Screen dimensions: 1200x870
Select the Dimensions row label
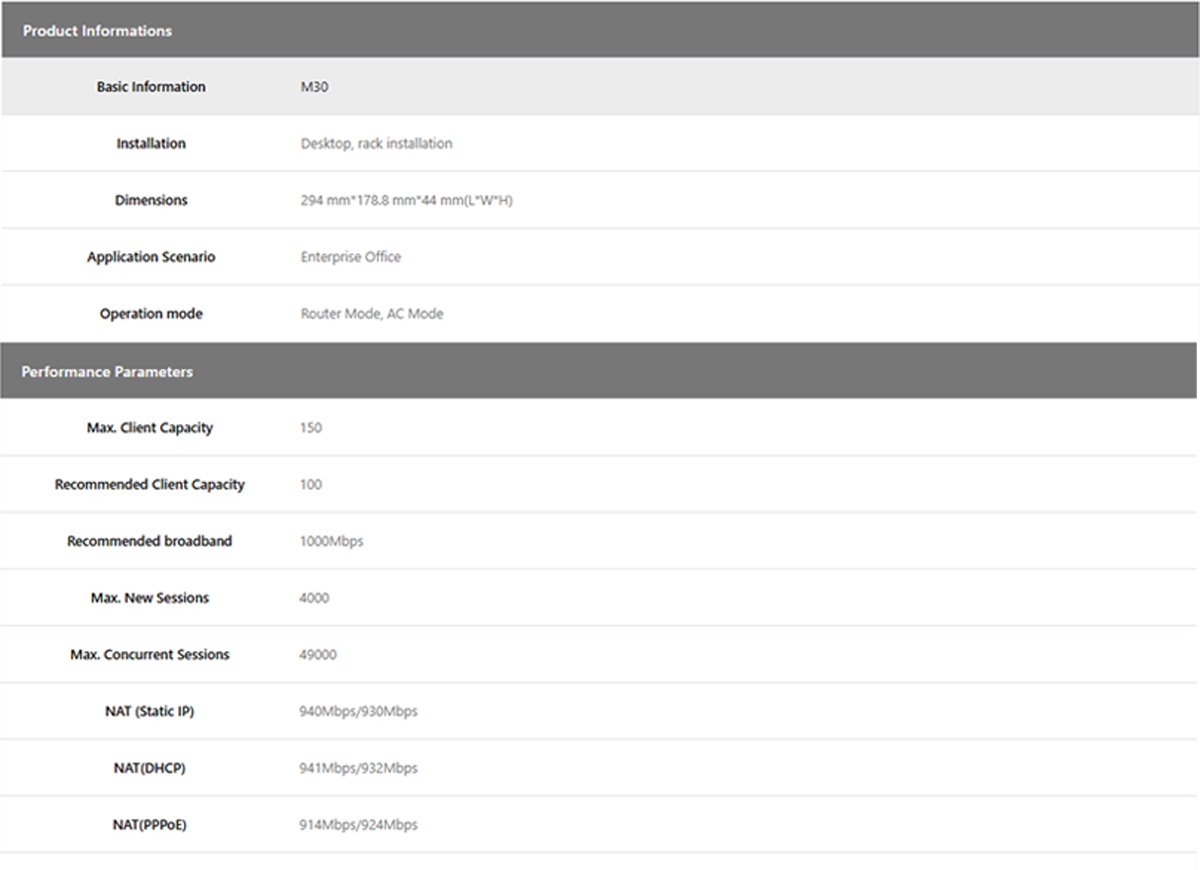pos(151,200)
